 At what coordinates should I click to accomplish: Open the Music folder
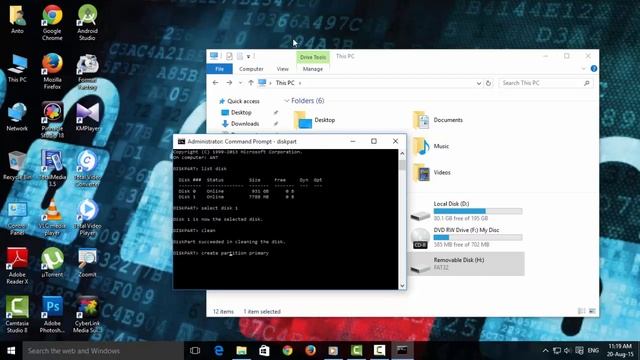tap(431, 146)
